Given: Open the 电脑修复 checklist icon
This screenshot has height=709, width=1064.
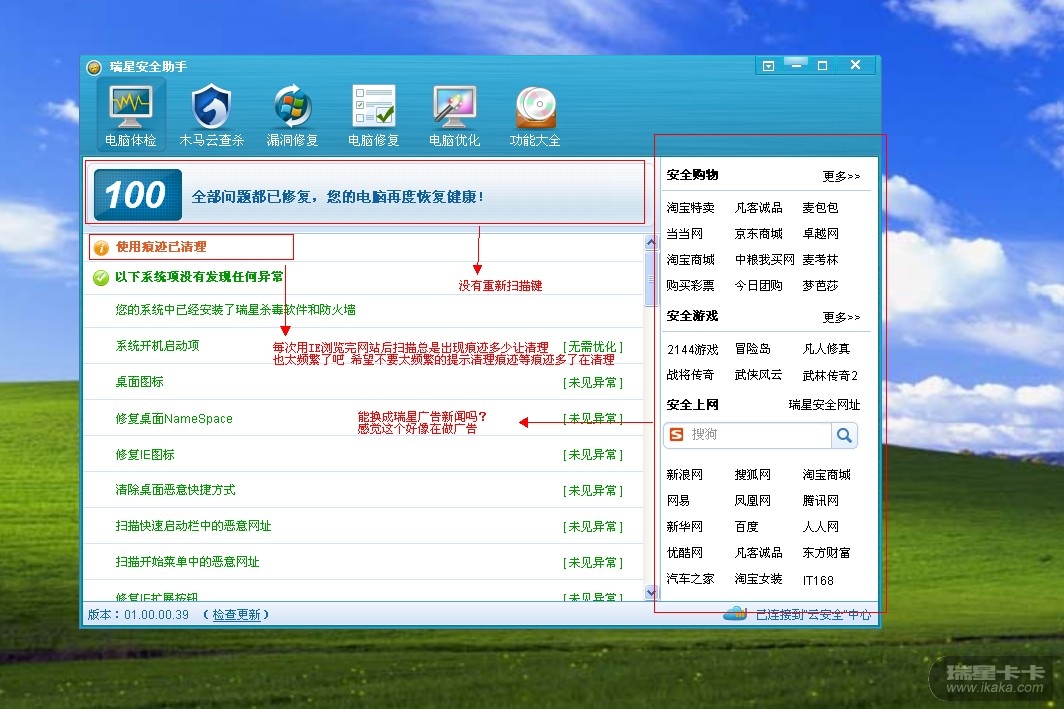Looking at the screenshot, I should click(373, 107).
